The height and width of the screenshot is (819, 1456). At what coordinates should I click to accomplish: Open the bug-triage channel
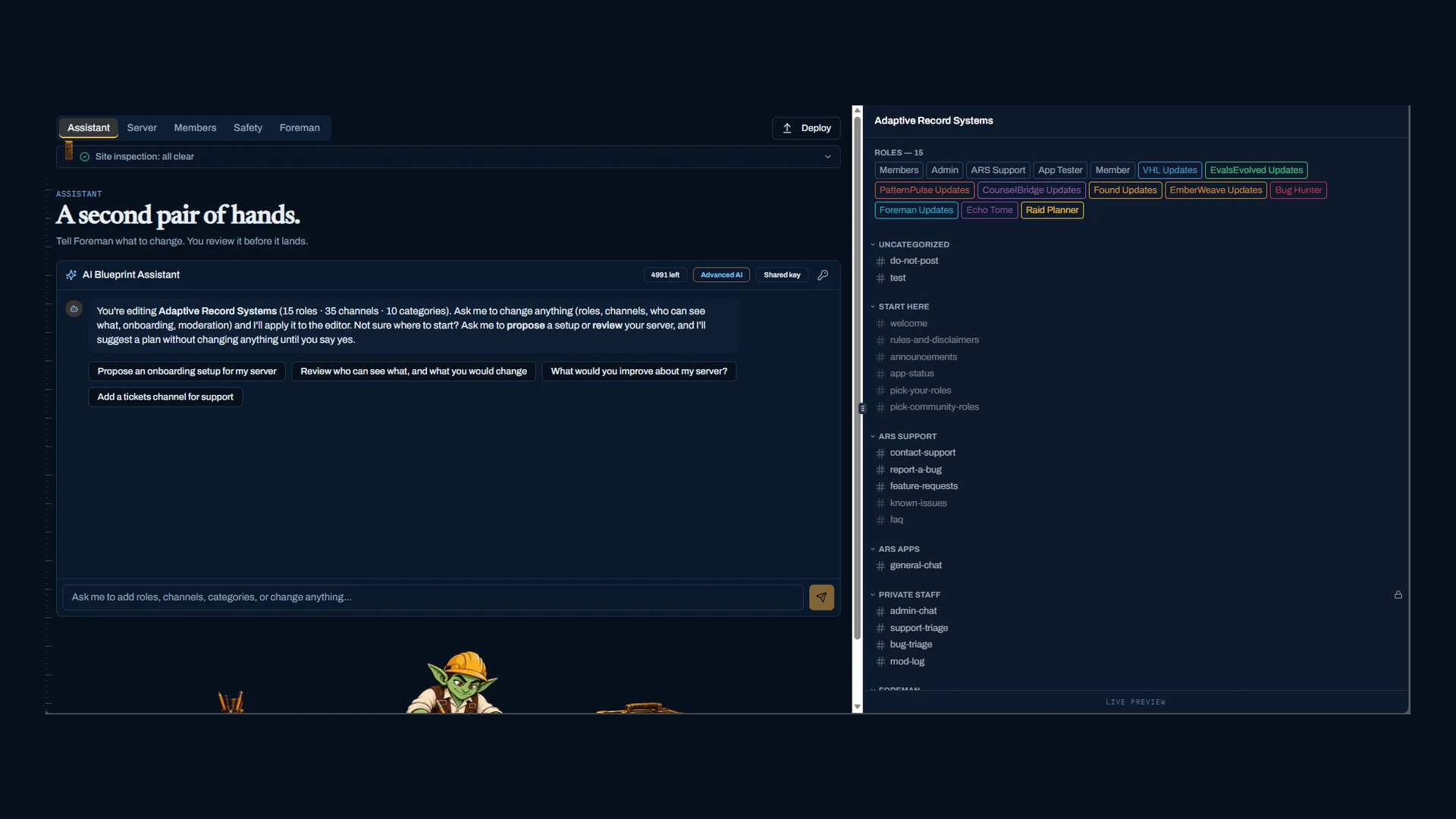point(911,645)
